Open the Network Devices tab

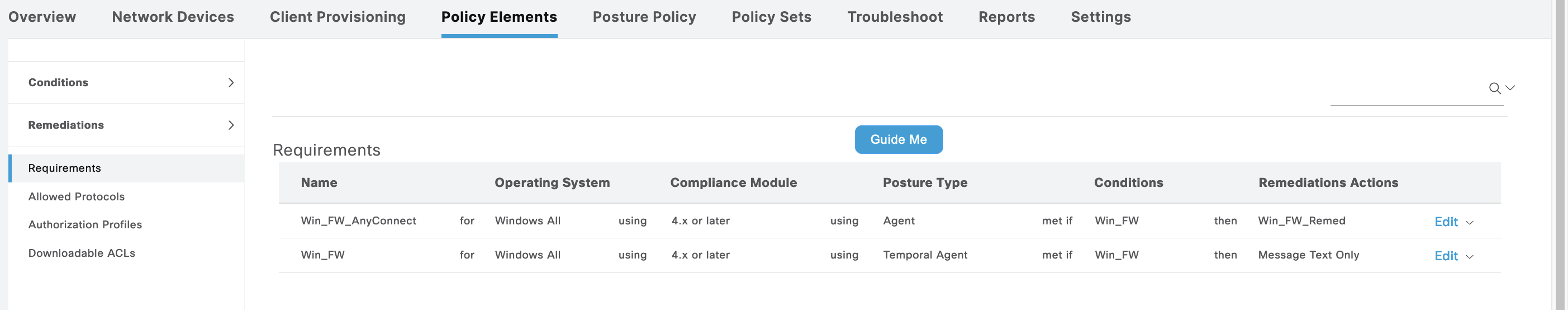coord(173,17)
